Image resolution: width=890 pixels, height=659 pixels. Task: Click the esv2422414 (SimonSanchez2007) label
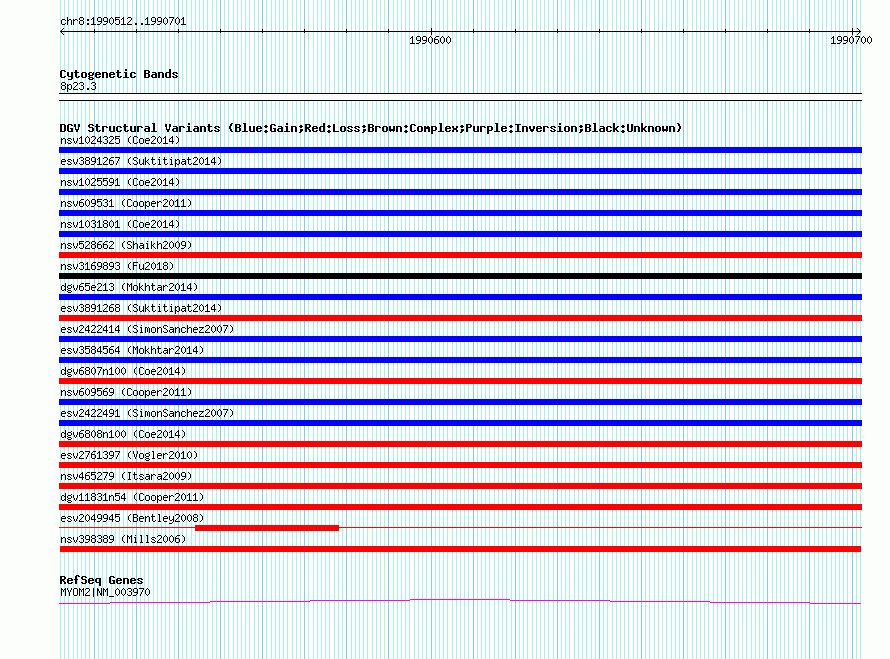click(147, 329)
